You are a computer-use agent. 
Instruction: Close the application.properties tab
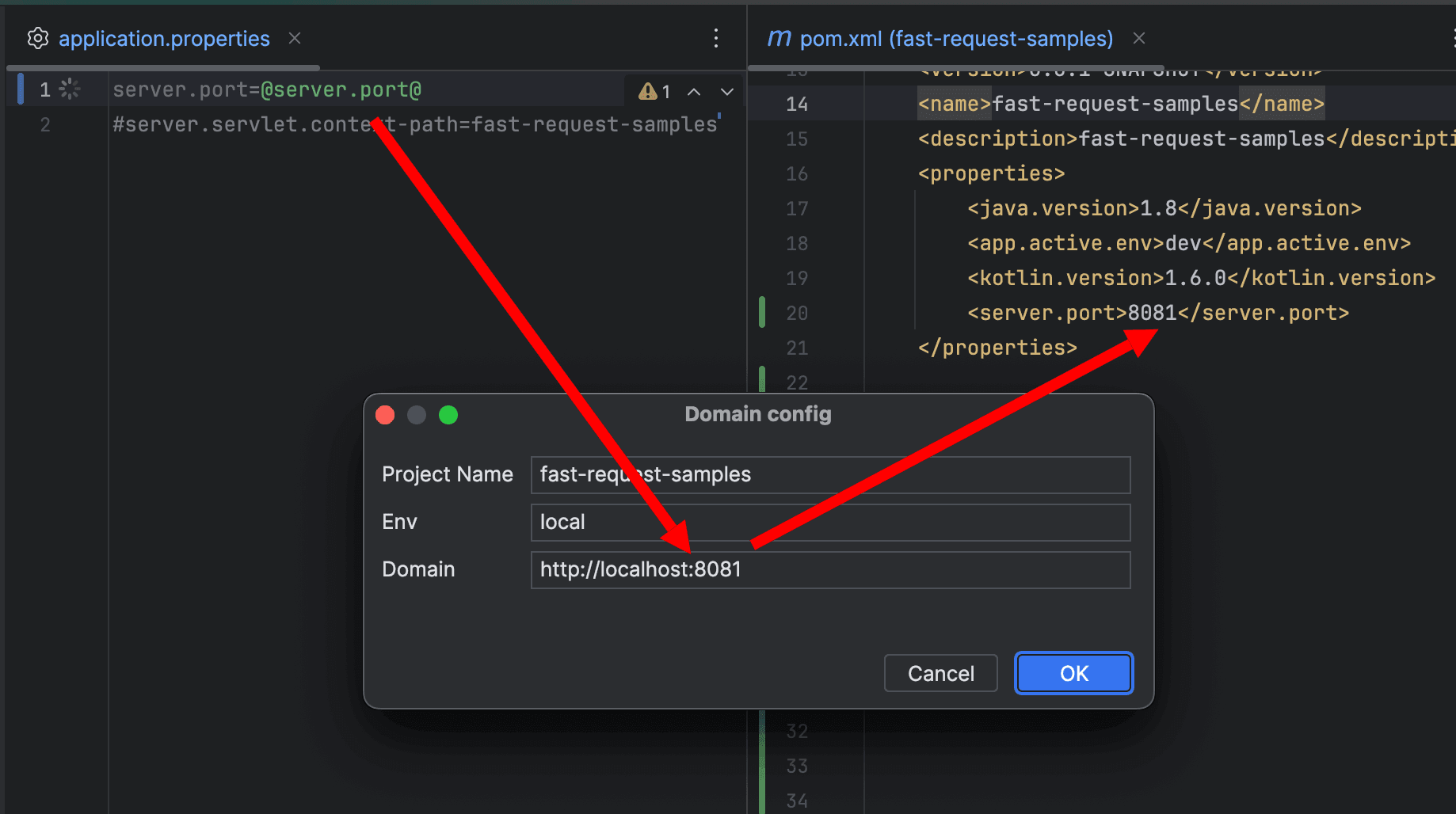[x=295, y=38]
